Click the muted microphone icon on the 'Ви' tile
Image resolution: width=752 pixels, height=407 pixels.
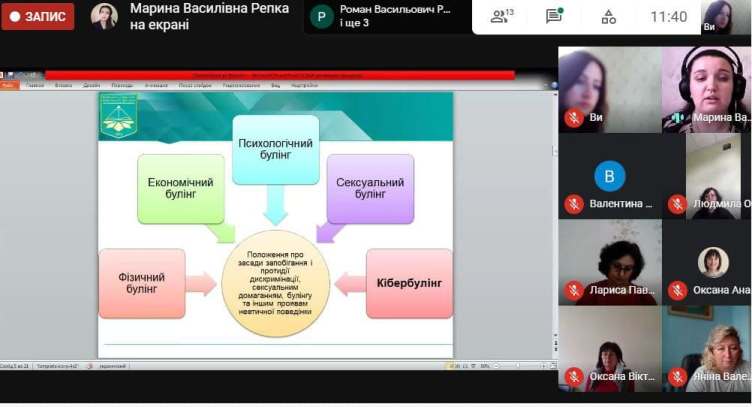click(x=574, y=117)
